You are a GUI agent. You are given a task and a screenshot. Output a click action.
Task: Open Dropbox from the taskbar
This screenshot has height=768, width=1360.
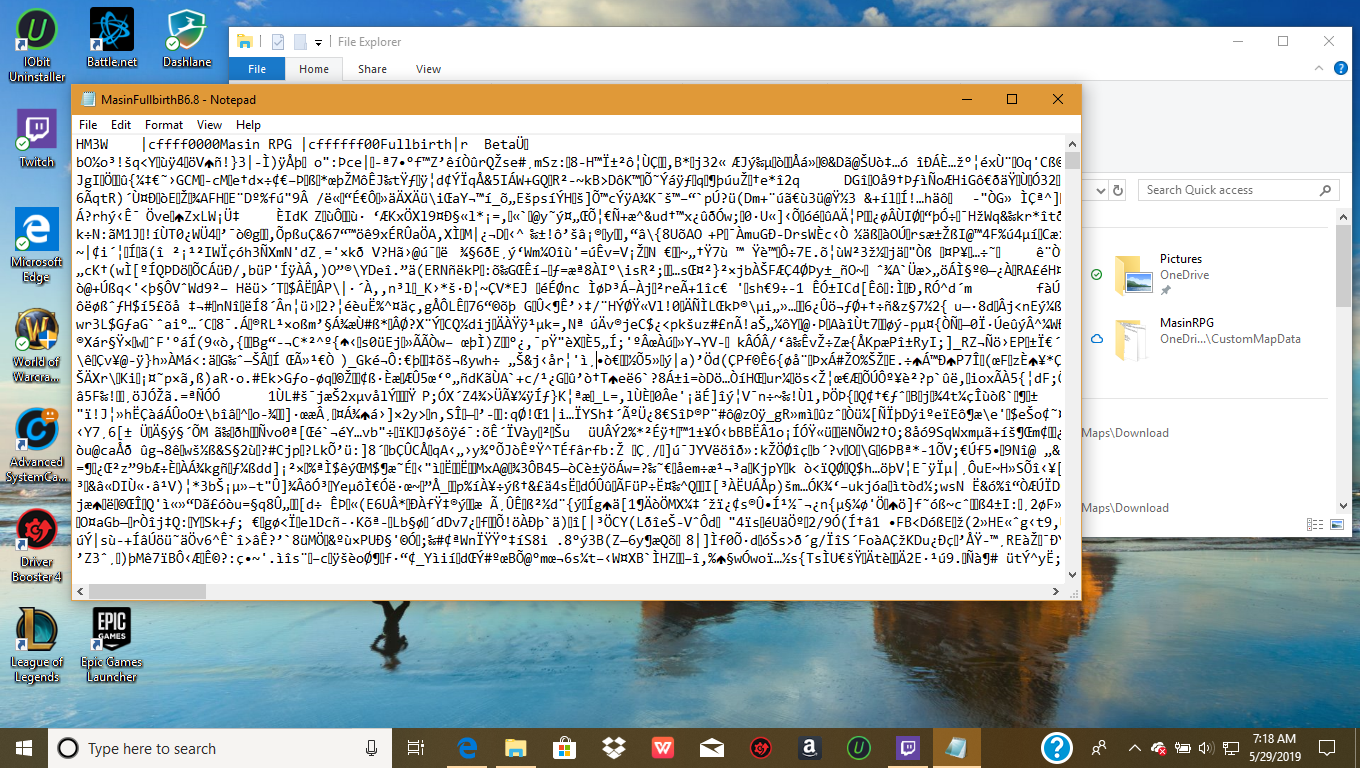click(613, 748)
